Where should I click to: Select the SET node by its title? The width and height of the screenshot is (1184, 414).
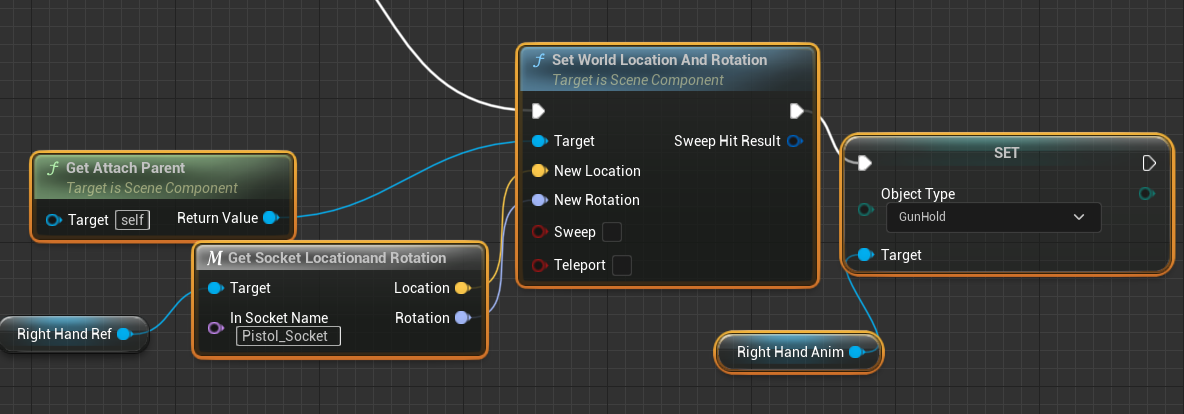[1007, 153]
